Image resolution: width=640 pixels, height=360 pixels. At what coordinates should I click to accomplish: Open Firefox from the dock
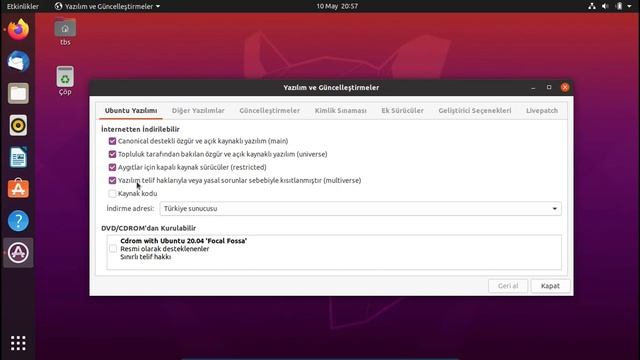(x=18, y=29)
